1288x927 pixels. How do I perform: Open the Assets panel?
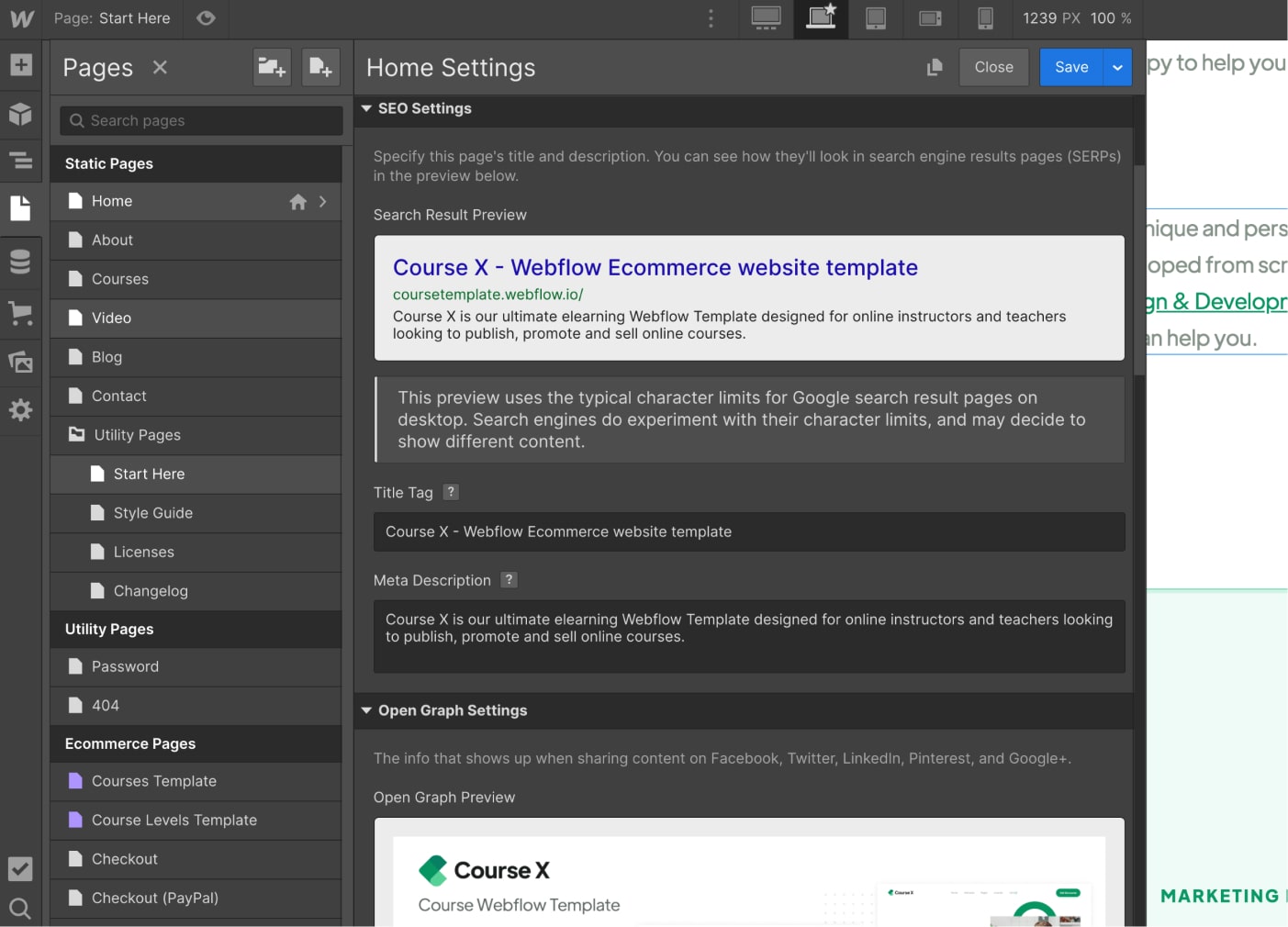point(20,362)
